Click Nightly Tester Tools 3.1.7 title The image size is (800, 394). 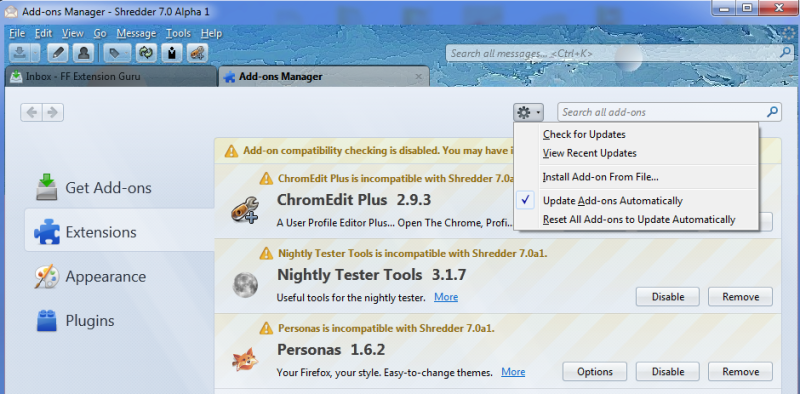click(371, 275)
